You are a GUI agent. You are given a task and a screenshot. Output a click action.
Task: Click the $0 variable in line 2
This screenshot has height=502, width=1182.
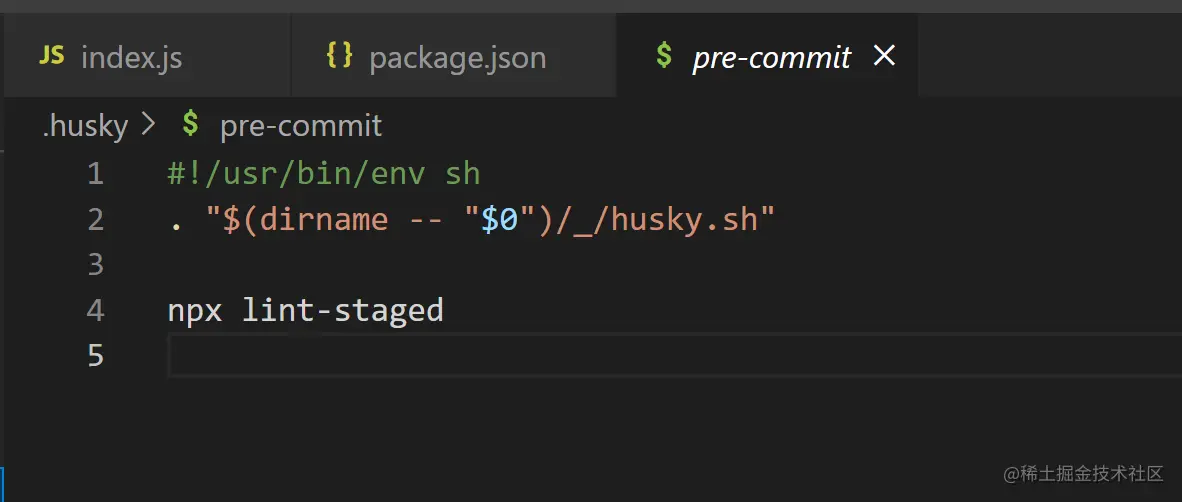coord(499,219)
